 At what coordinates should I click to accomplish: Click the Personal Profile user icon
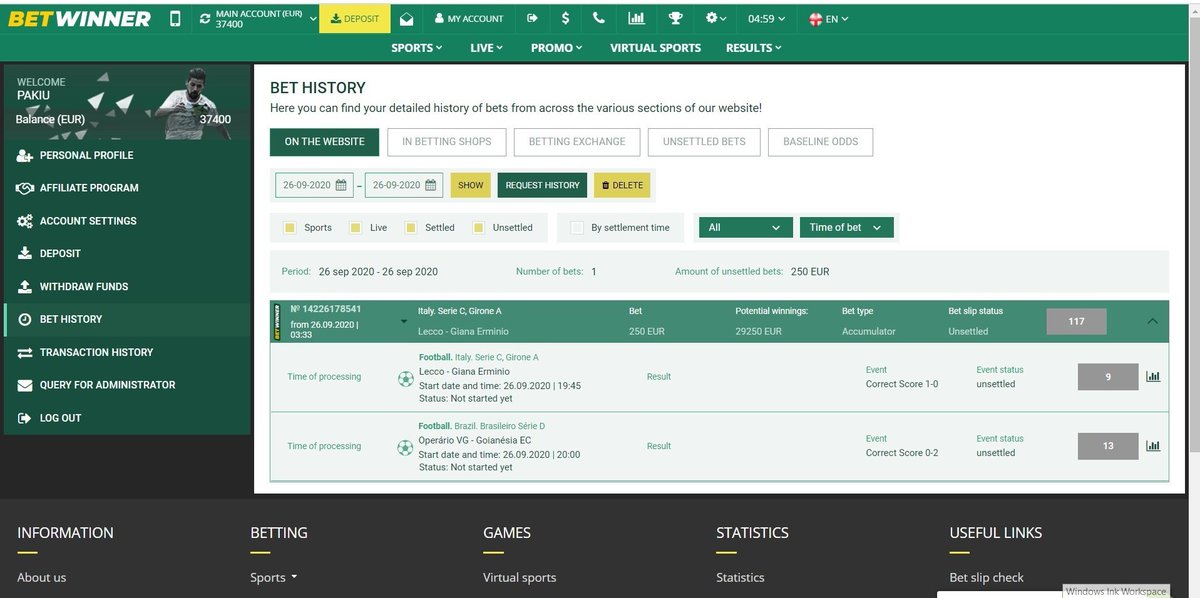click(x=25, y=155)
